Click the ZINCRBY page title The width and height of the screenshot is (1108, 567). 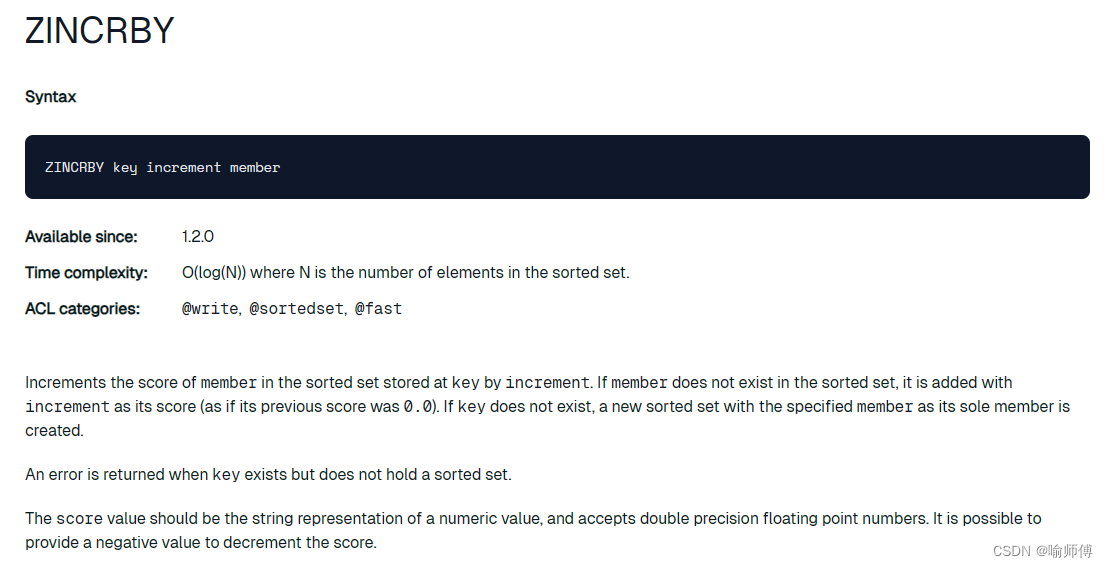100,30
